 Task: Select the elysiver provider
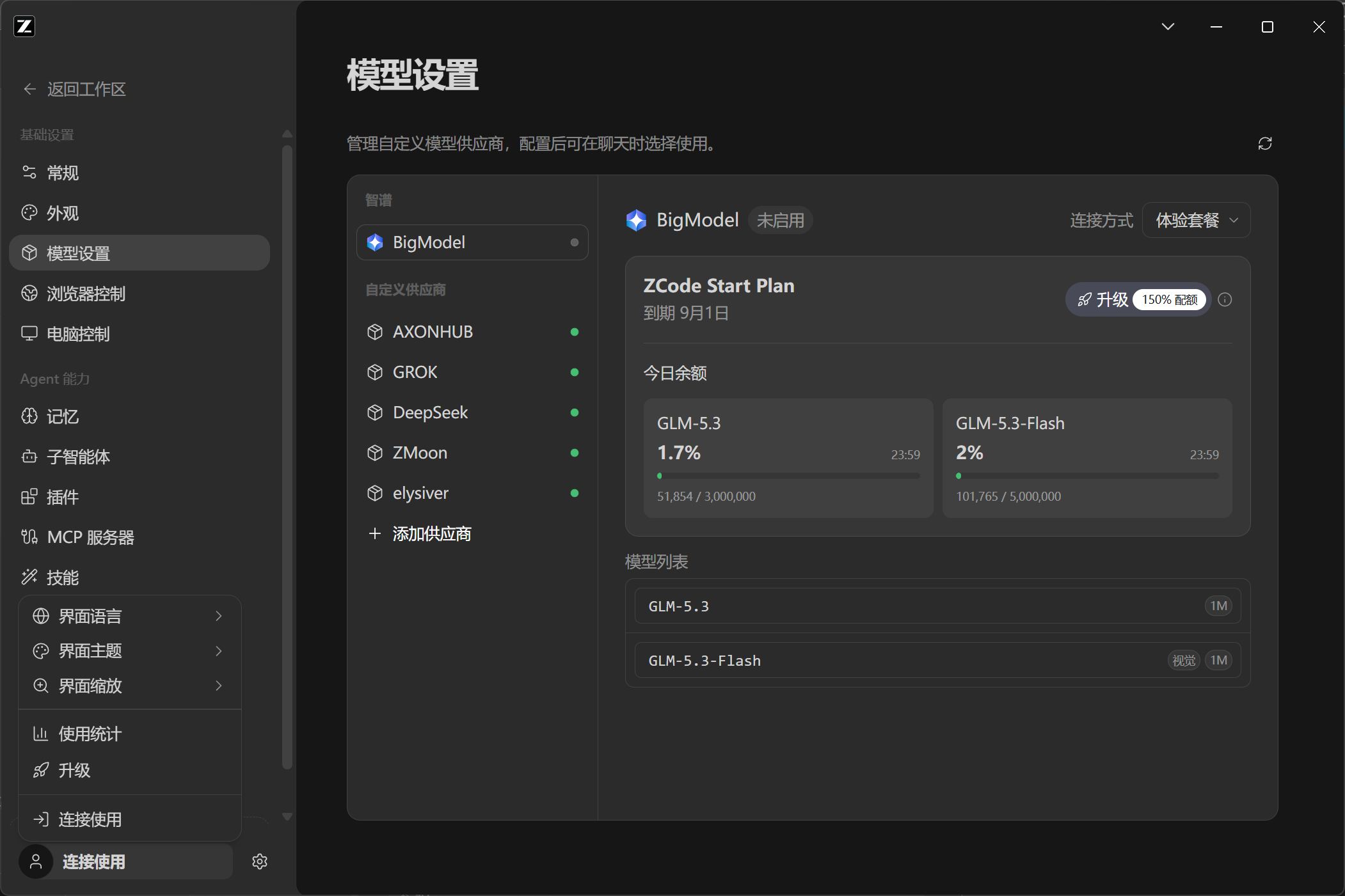[472, 493]
